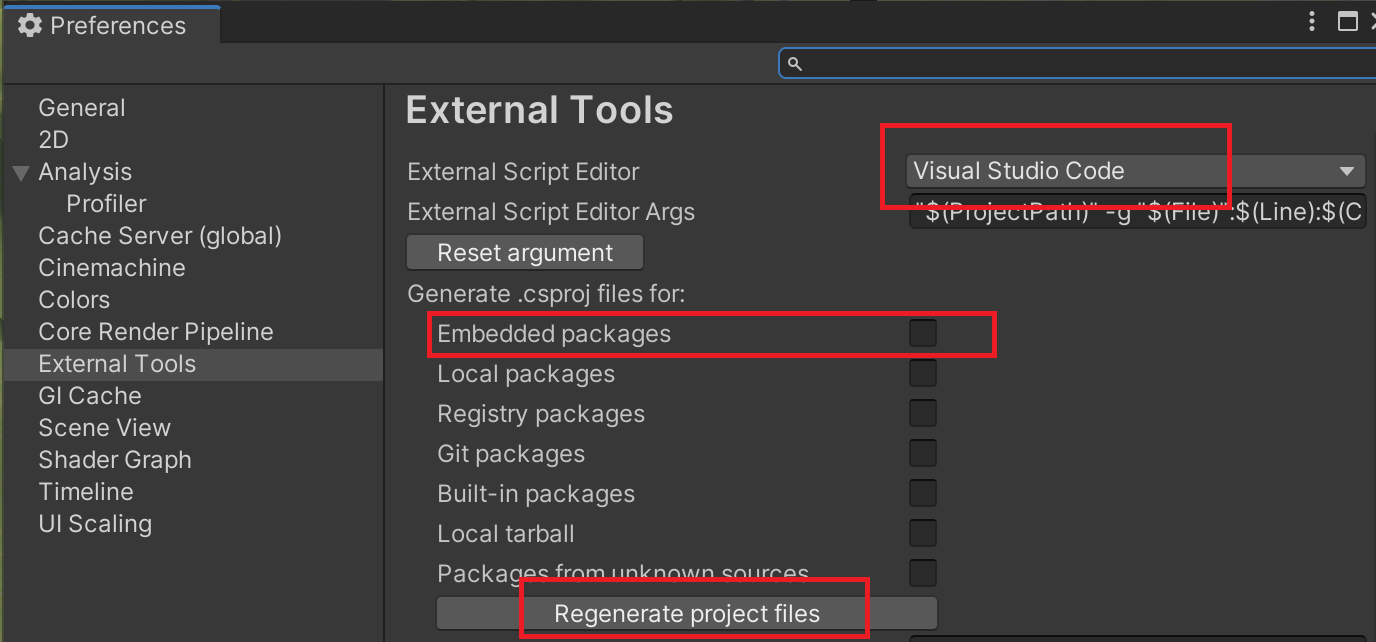Enable Local tarball checkbox
This screenshot has width=1376, height=642.
[x=923, y=533]
